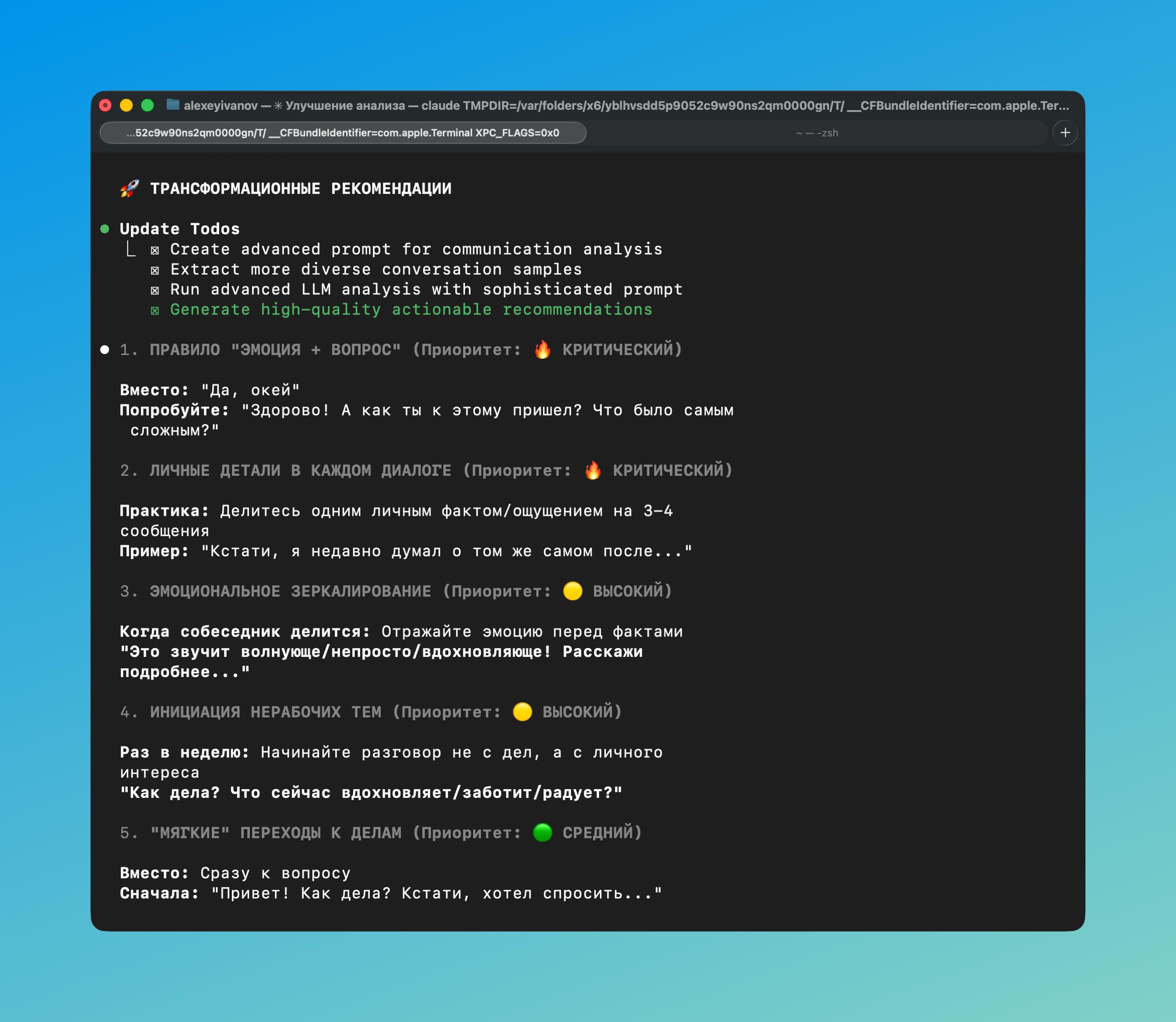This screenshot has width=1176, height=1022.
Task: Click the rocket emoji before the recommendations heading
Action: (x=130, y=188)
